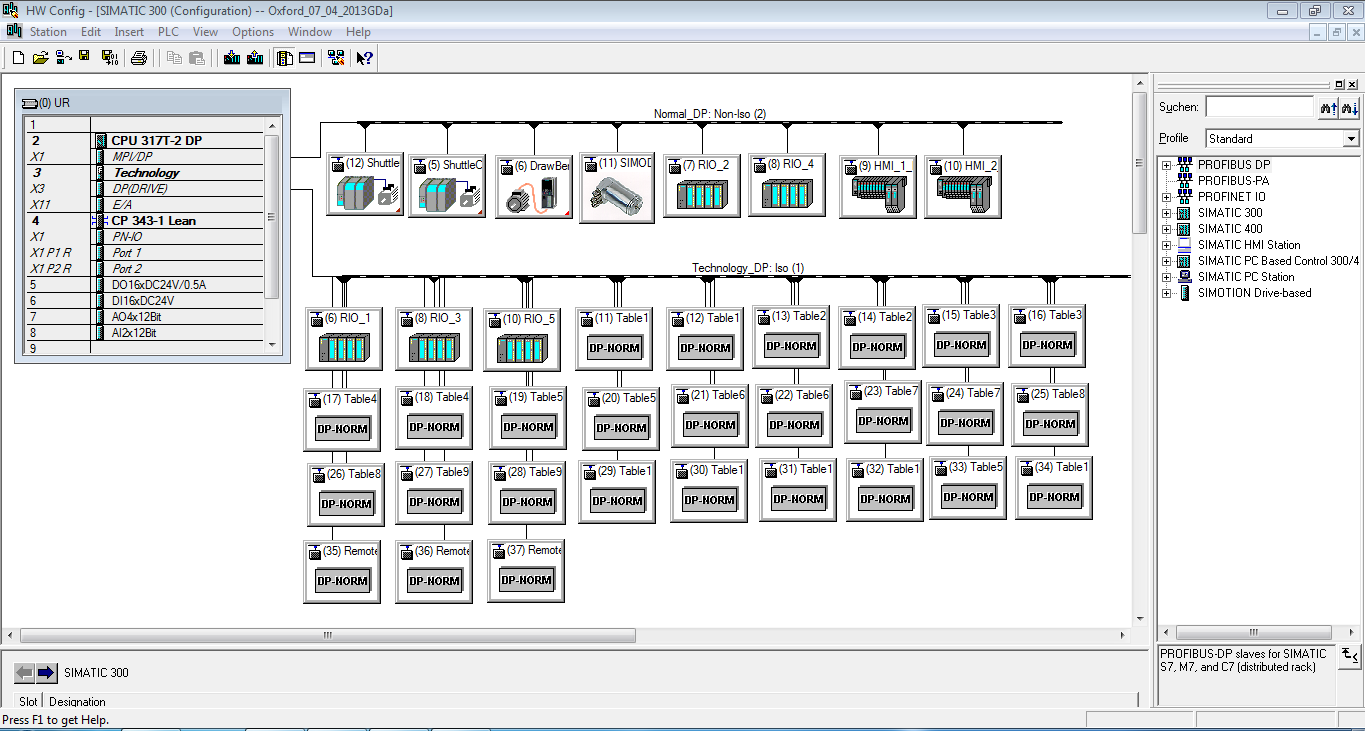Select the CPU 317T-2 DP rack row
The image size is (1365, 731).
pyautogui.click(x=145, y=141)
